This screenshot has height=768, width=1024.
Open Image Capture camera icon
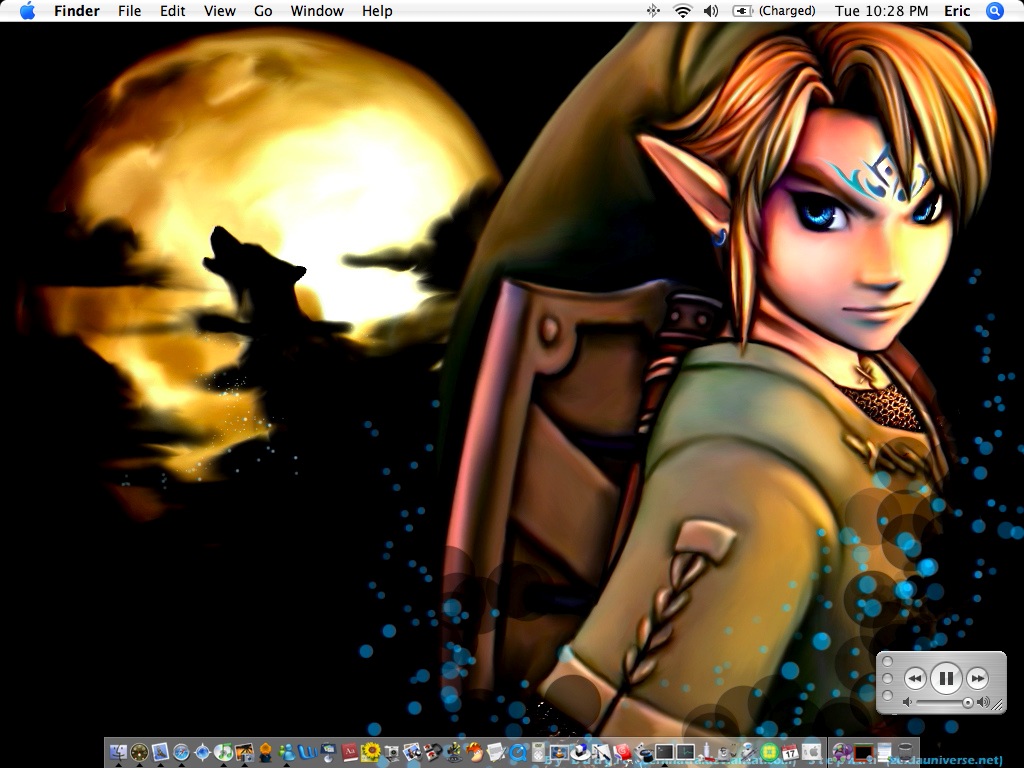pos(392,753)
